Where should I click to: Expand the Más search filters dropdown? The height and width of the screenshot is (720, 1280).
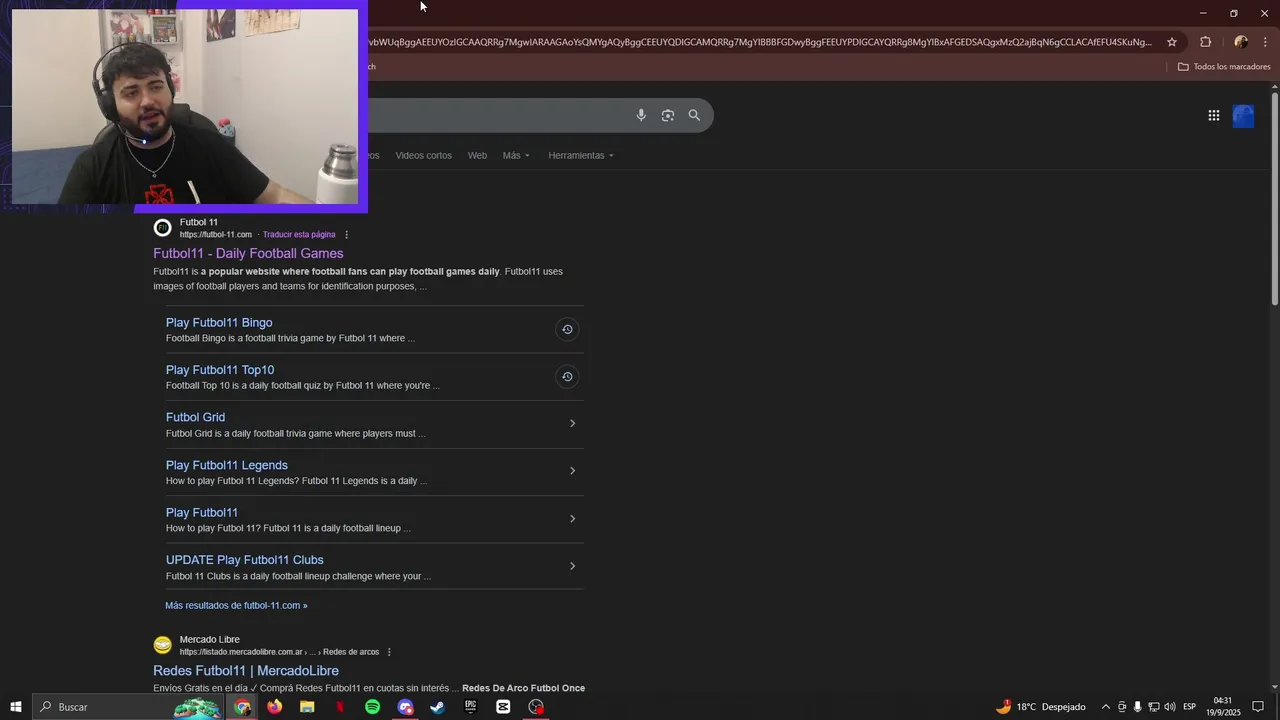click(x=516, y=156)
